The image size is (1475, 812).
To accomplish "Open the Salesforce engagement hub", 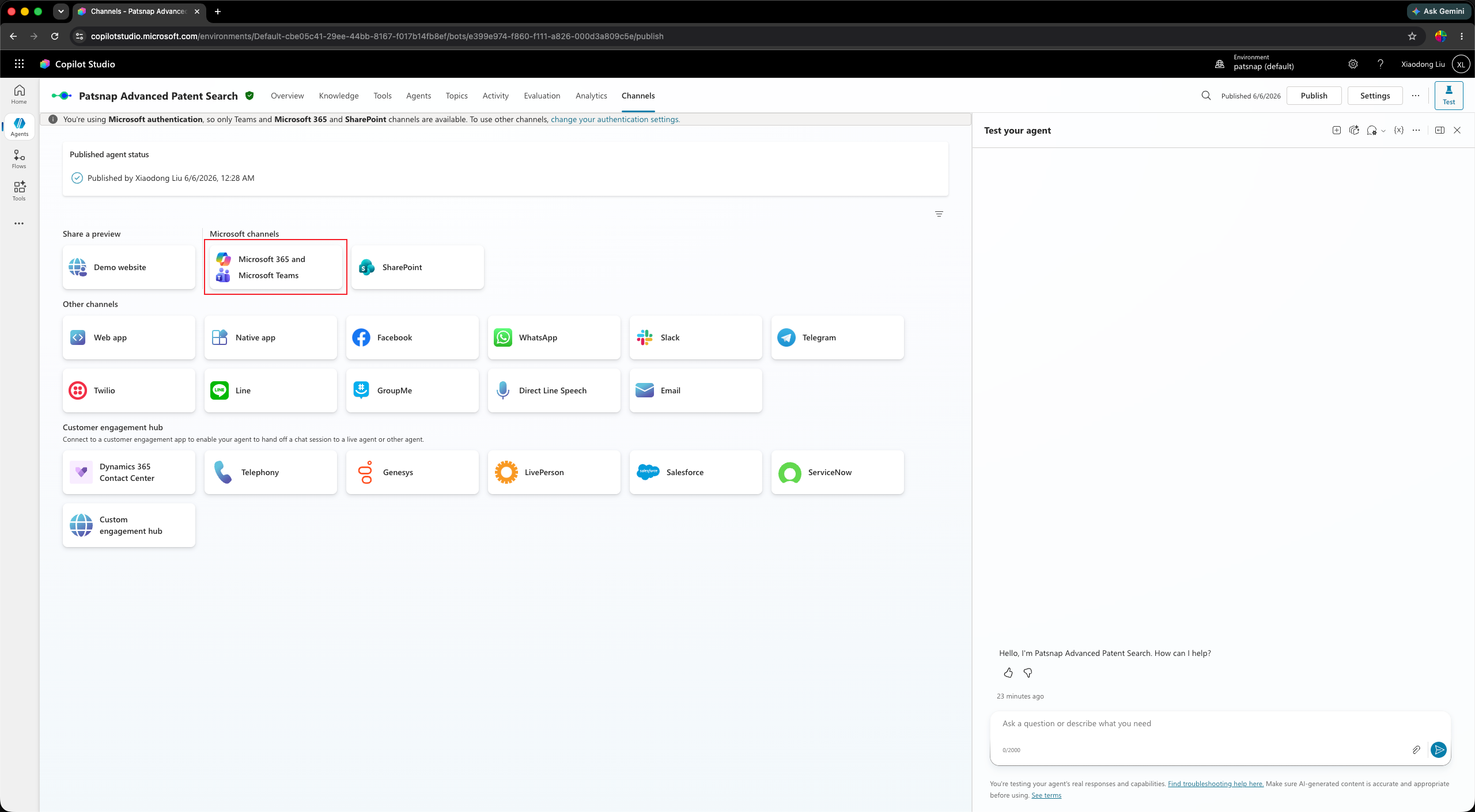I will [696, 472].
